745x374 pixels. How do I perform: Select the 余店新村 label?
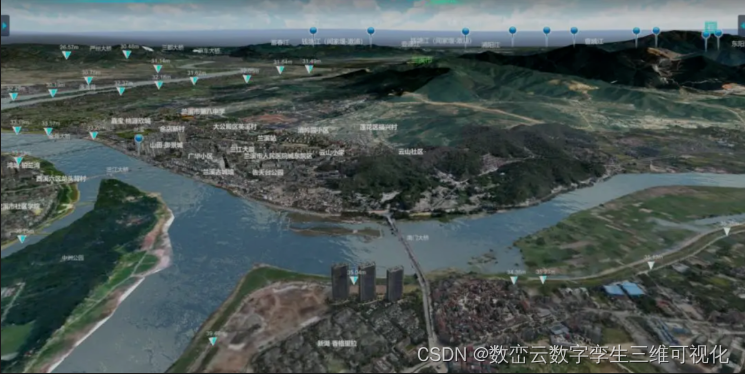[x=172, y=129]
